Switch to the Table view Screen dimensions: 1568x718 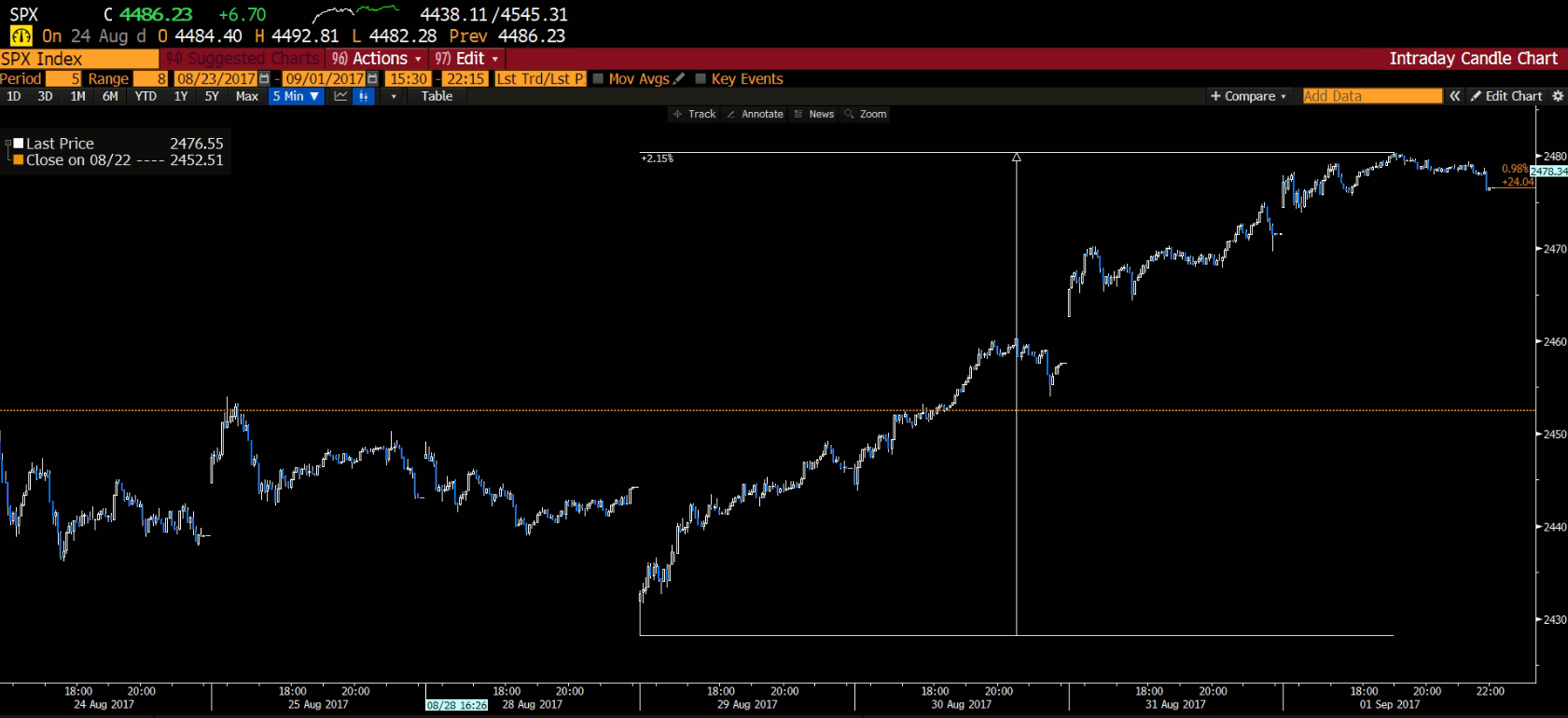[437, 96]
